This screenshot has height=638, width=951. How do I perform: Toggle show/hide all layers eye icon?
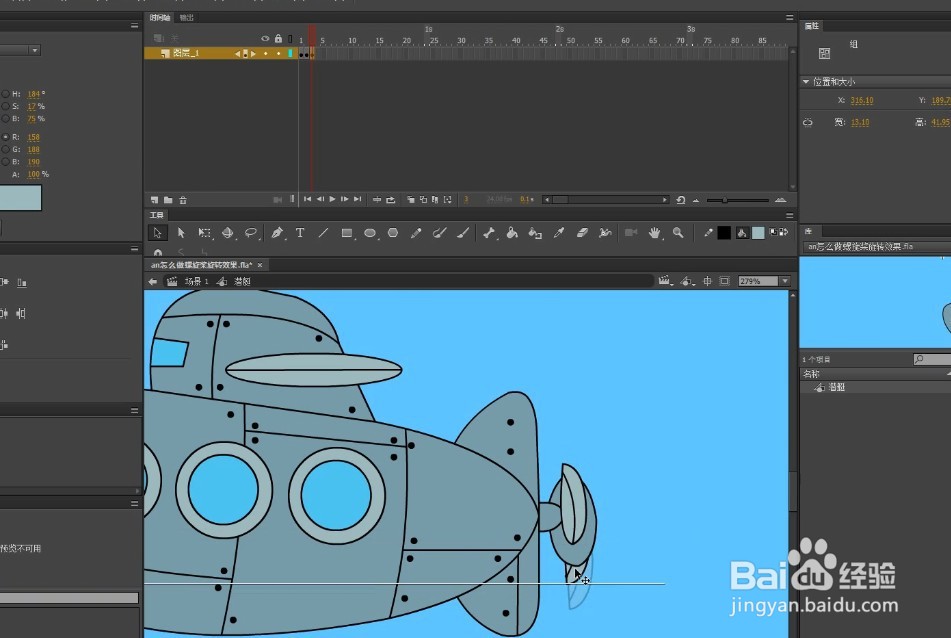pos(265,39)
